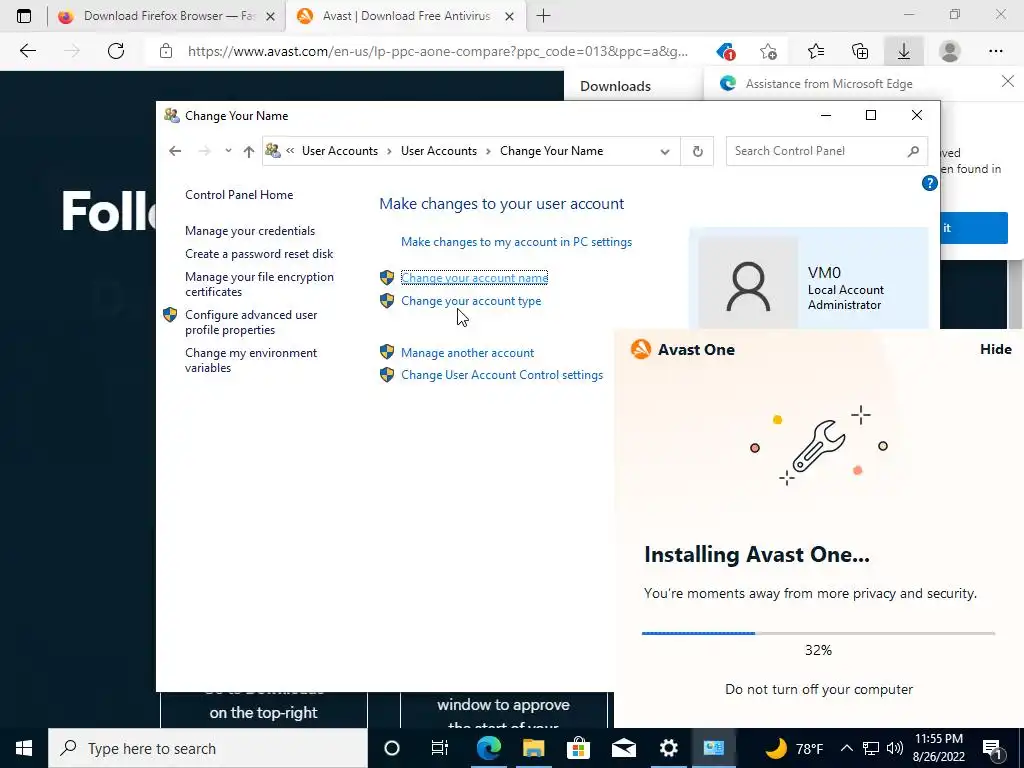Open Edge Settings and more menu
The image size is (1024, 768).
pyautogui.click(x=995, y=51)
